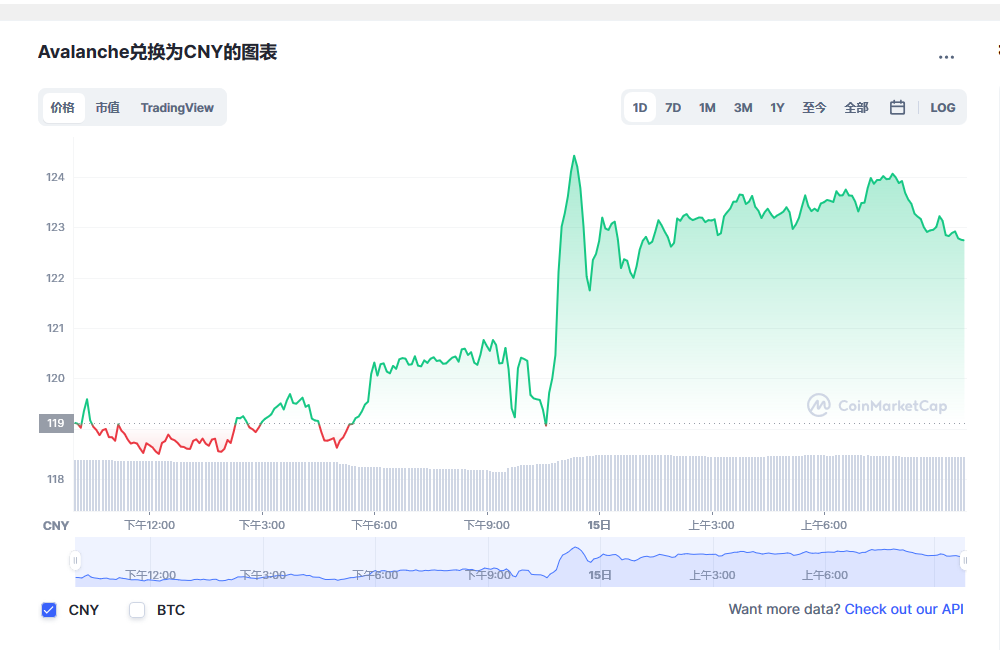
Task: Grab the left range slider handle
Action: click(75, 560)
